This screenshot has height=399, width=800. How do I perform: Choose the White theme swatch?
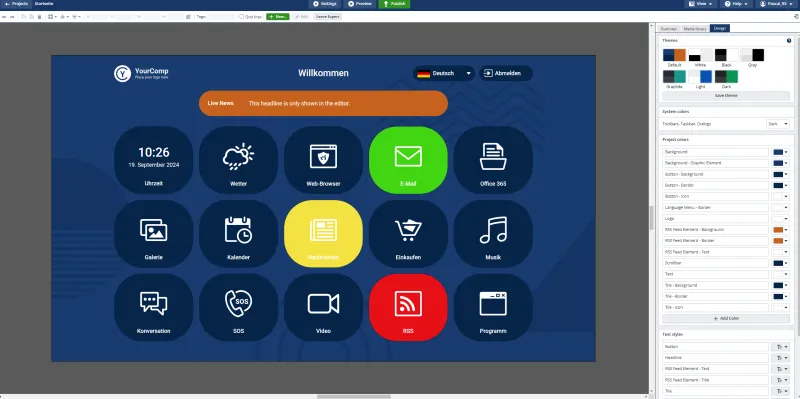[x=700, y=55]
